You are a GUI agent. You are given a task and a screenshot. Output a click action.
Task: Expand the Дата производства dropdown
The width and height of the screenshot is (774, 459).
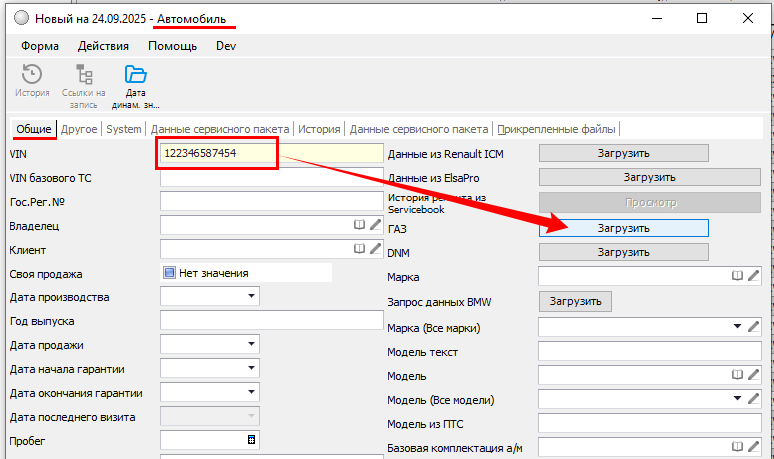pyautogui.click(x=248, y=297)
